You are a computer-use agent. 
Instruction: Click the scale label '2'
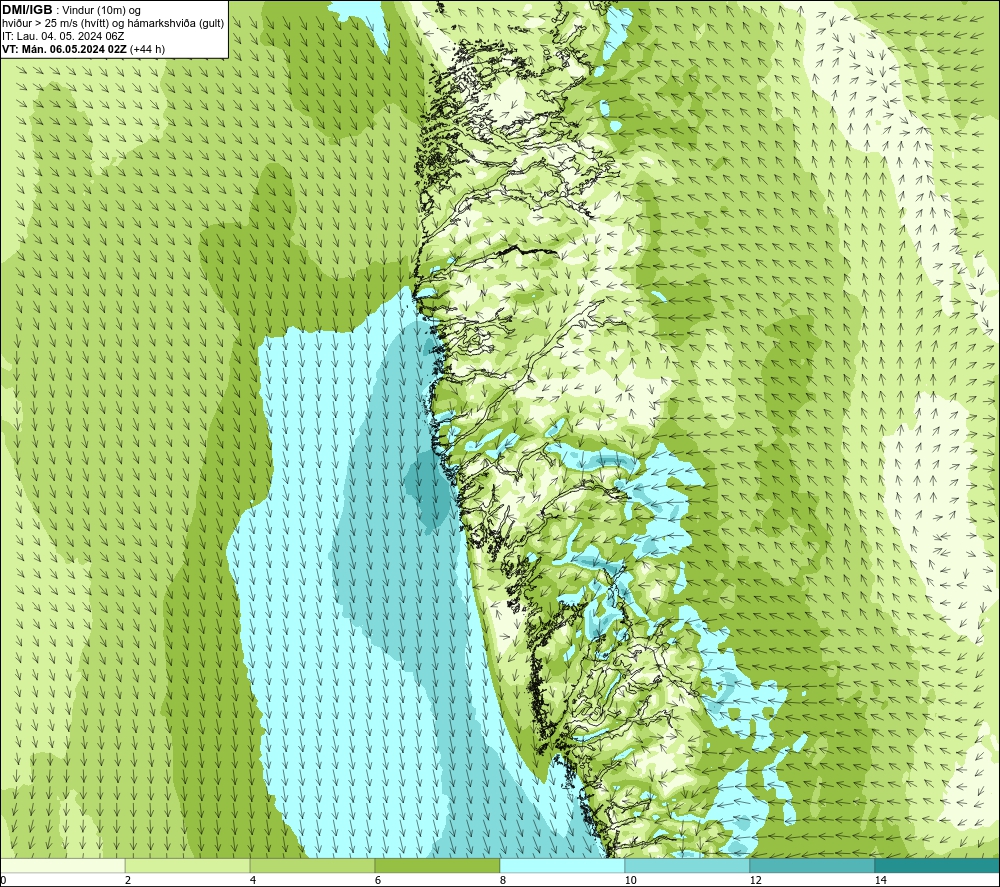click(128, 881)
